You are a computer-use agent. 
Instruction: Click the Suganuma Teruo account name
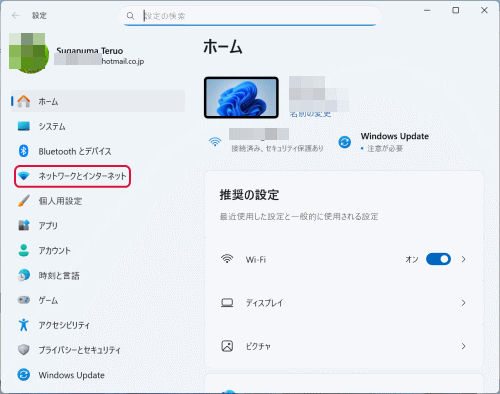90,51
